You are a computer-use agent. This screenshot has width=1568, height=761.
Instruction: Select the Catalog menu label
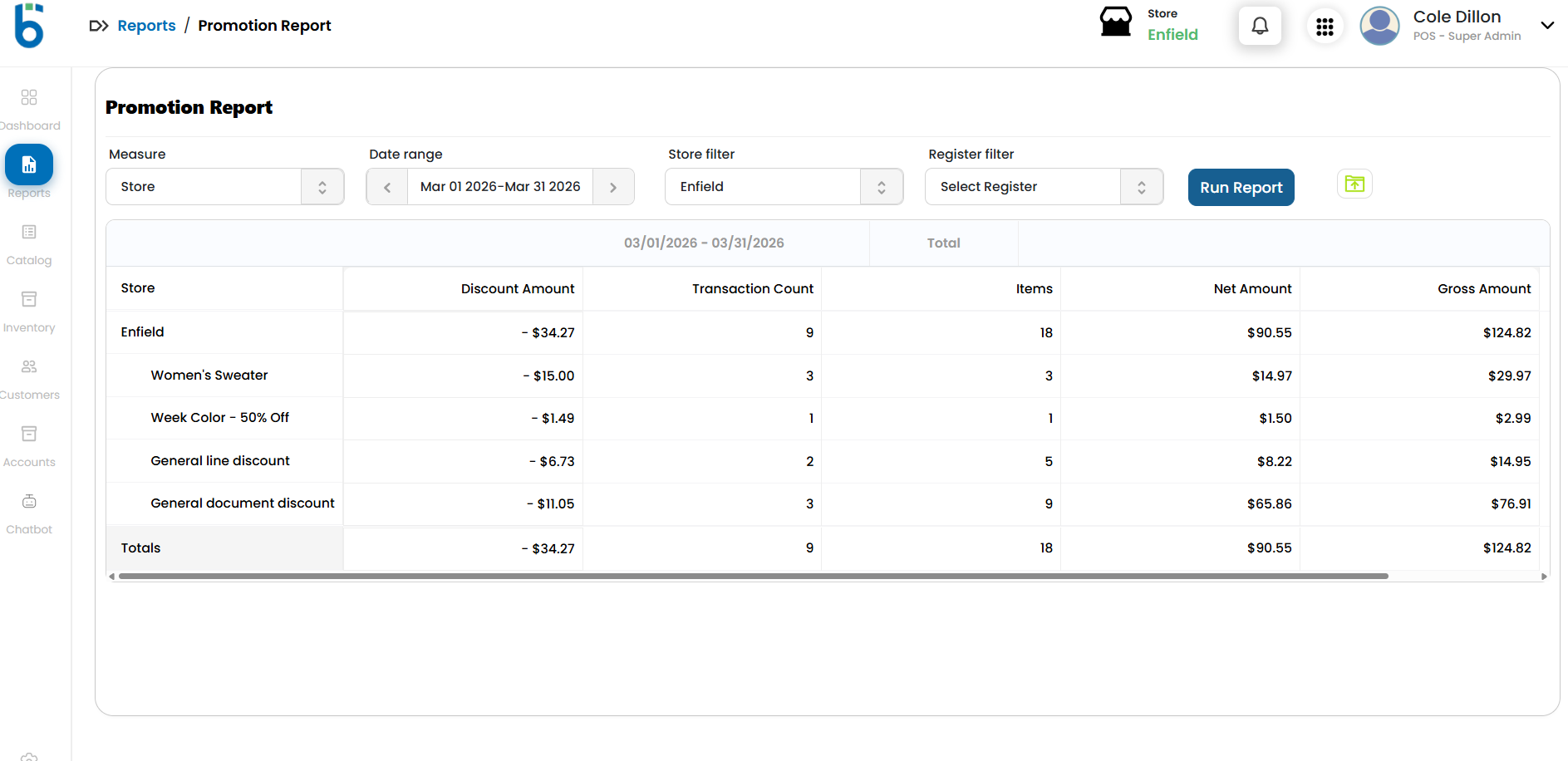coord(29,260)
